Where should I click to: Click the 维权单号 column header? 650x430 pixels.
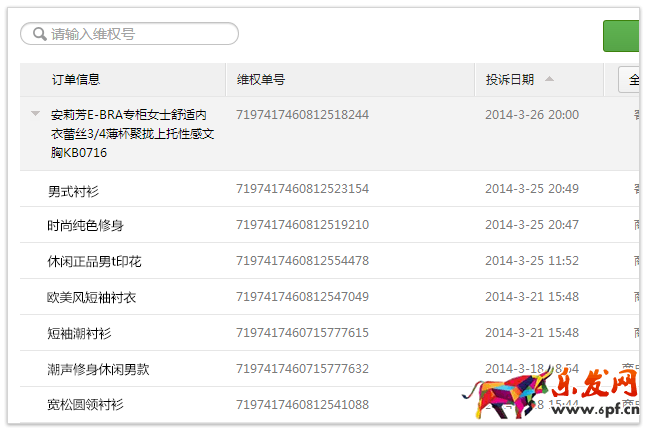click(261, 80)
